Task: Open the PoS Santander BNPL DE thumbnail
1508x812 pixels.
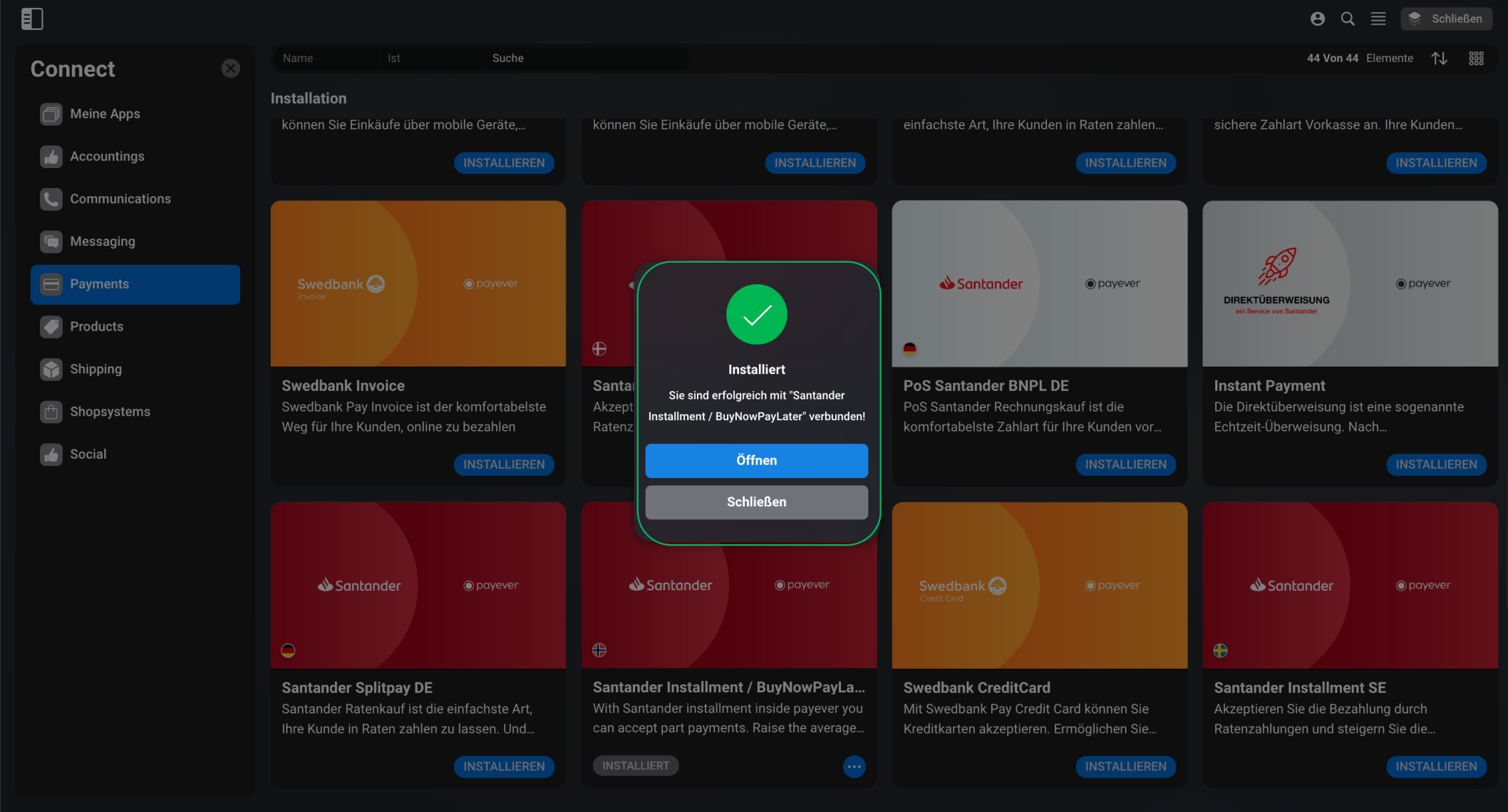Action: click(1040, 283)
